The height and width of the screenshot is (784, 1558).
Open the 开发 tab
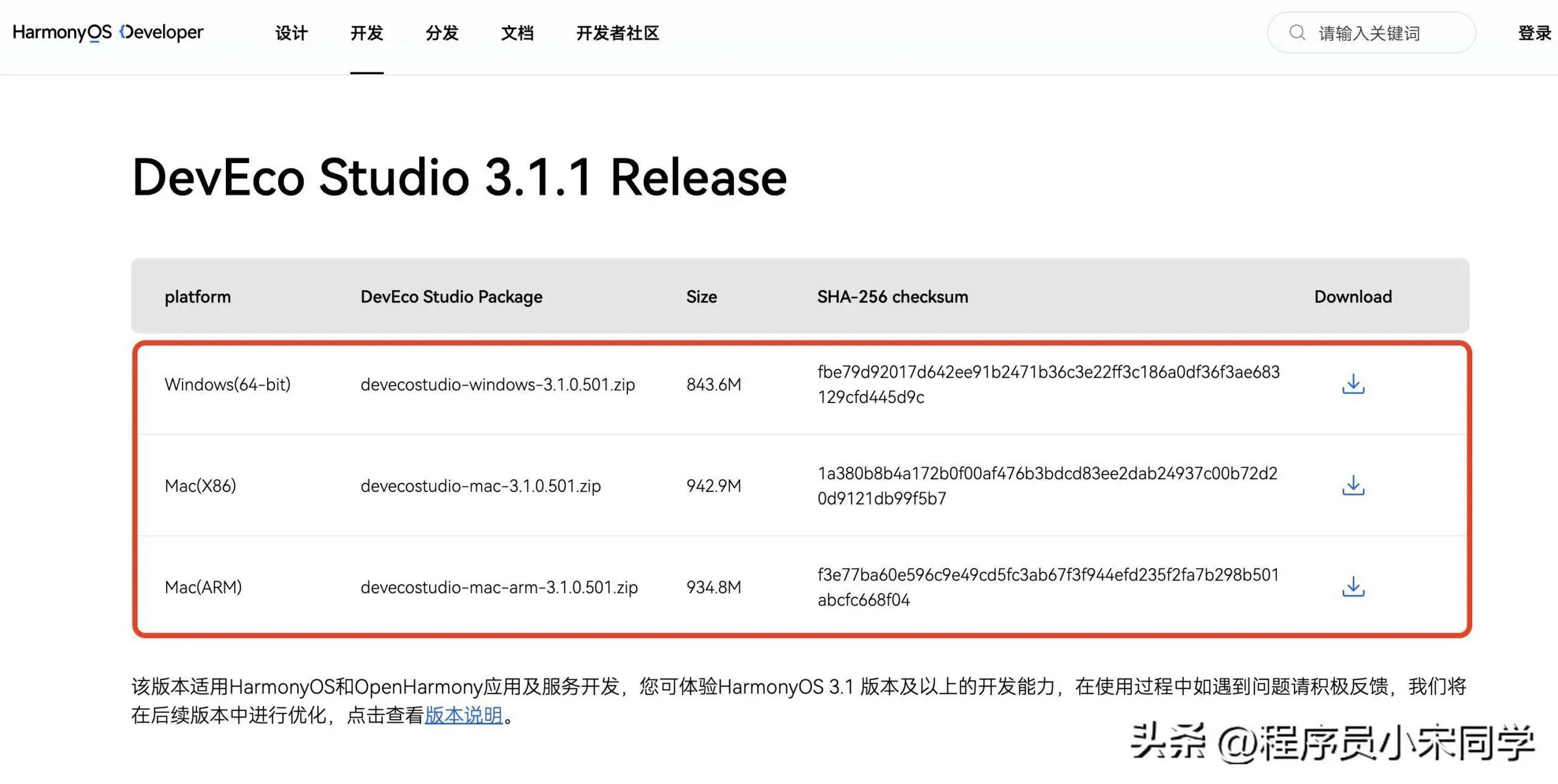click(x=366, y=33)
